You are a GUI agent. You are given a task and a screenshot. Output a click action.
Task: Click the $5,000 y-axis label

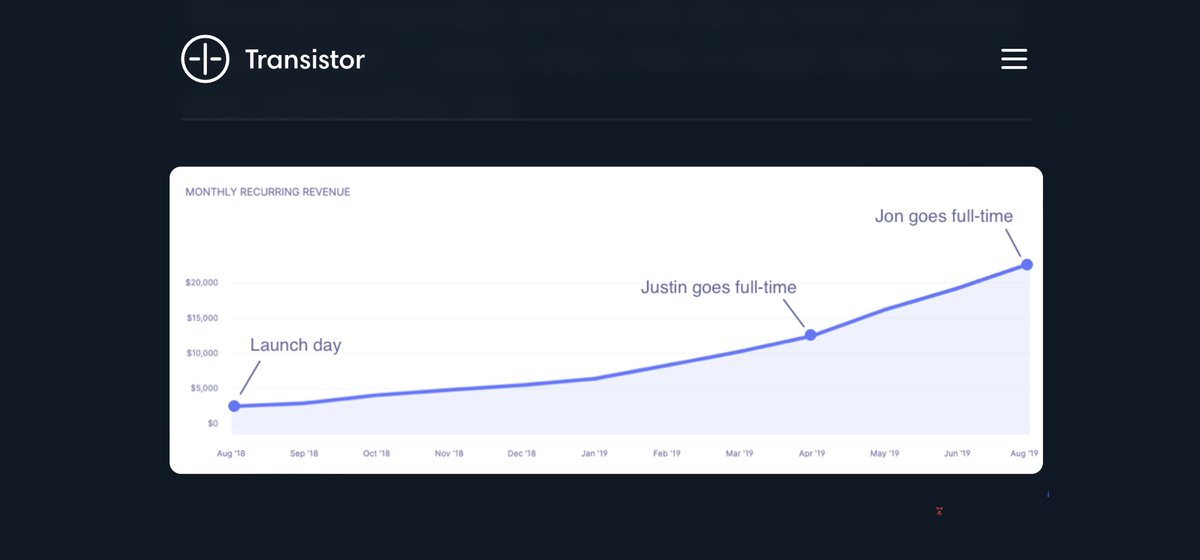tap(202, 388)
